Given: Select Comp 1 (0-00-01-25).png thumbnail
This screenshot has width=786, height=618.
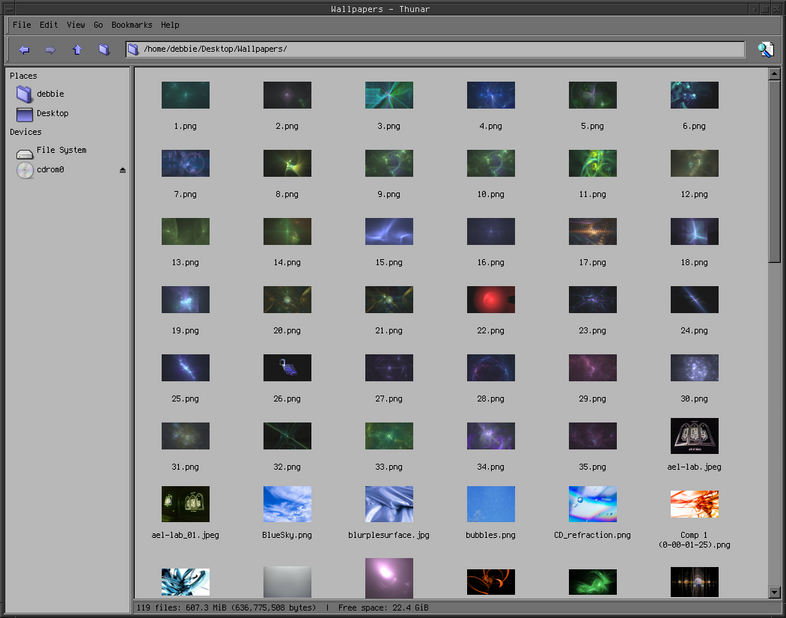Looking at the screenshot, I should click(x=694, y=504).
